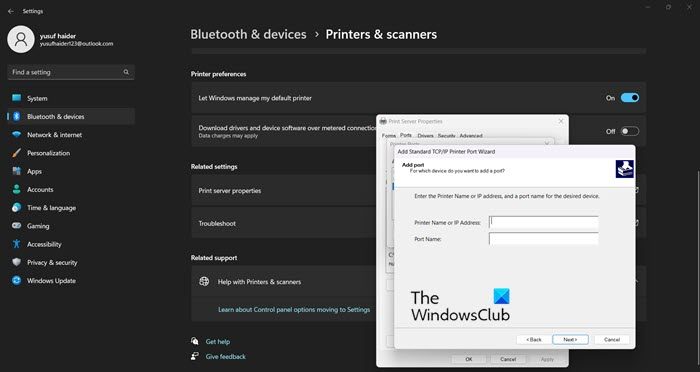Click the globe icon beside Help with Printers
This screenshot has height=372, width=700.
204,282
